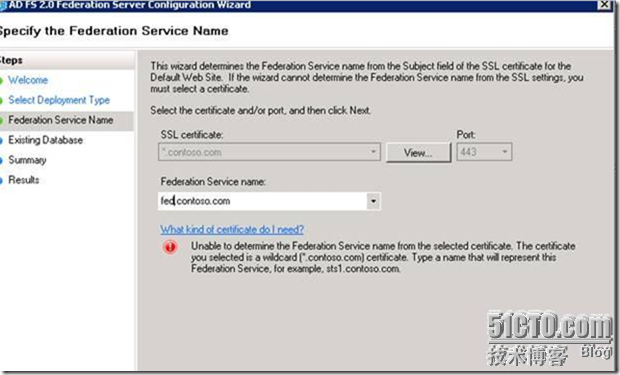Close the AD FS wizard window
The height and width of the screenshot is (375, 620).
604,4
